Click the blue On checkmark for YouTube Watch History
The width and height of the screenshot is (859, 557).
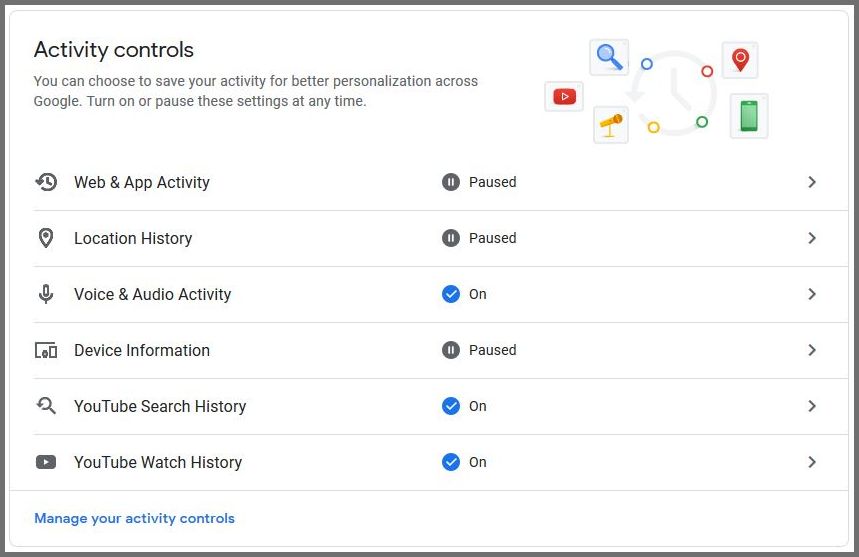(x=451, y=462)
